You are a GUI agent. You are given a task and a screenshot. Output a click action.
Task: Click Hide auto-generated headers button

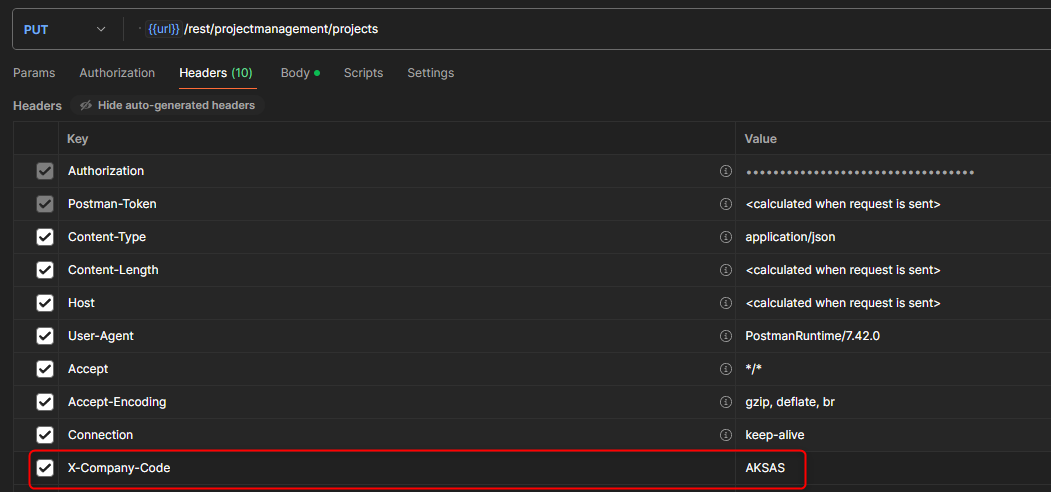point(167,105)
